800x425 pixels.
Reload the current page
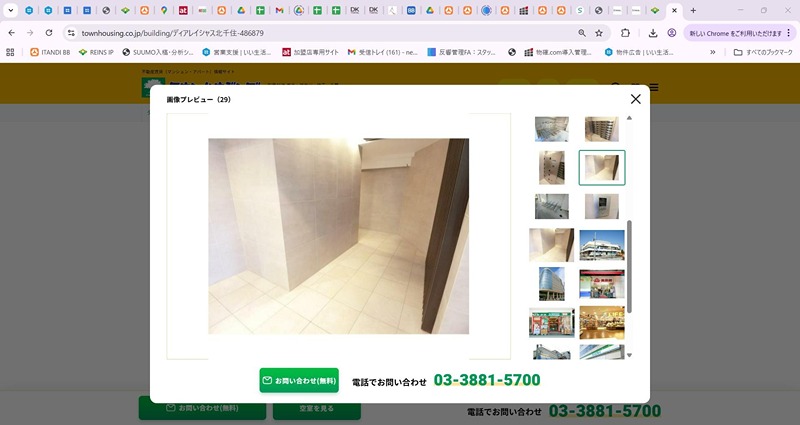point(49,33)
